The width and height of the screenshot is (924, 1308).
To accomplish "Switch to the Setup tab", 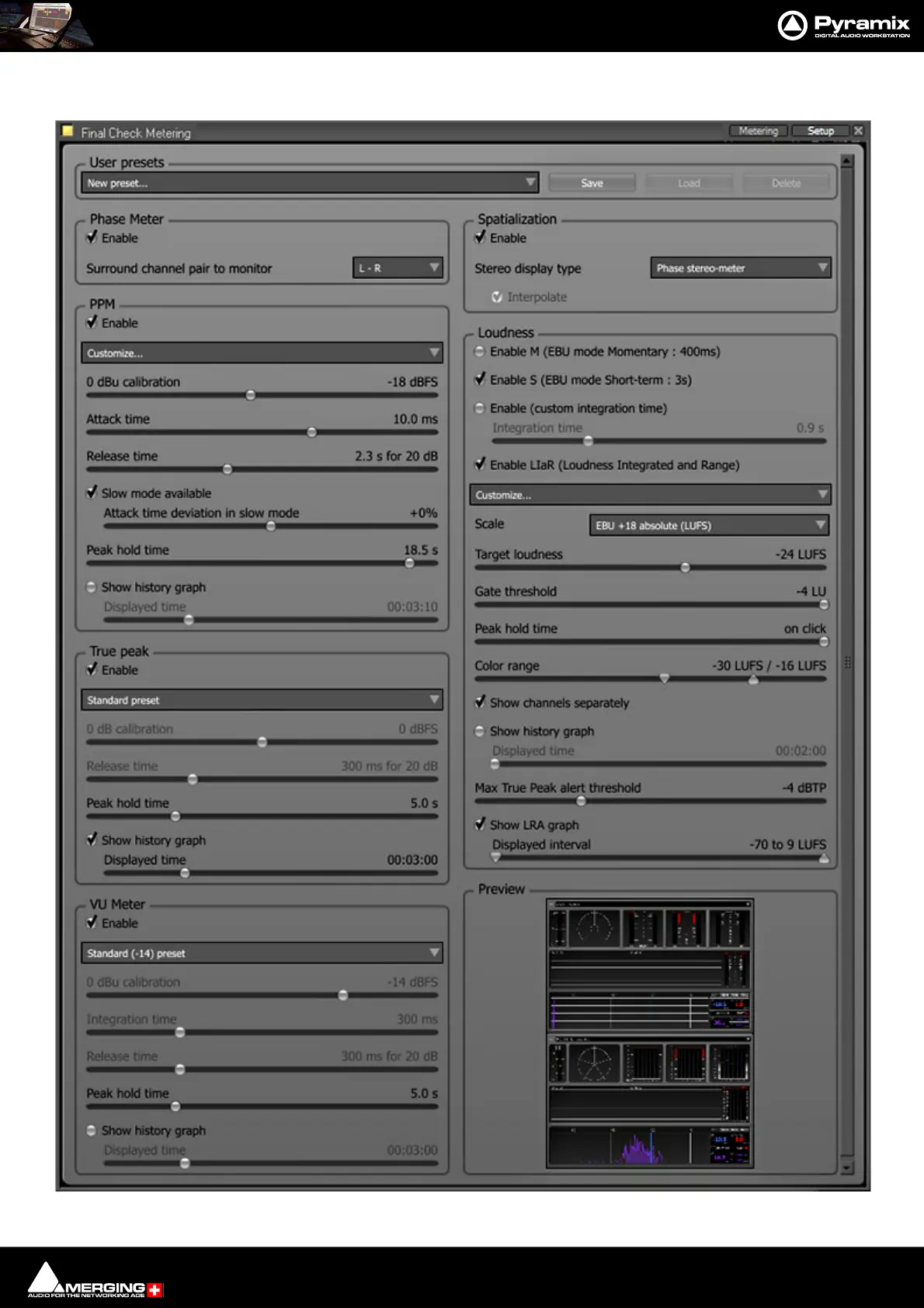I will (x=821, y=130).
